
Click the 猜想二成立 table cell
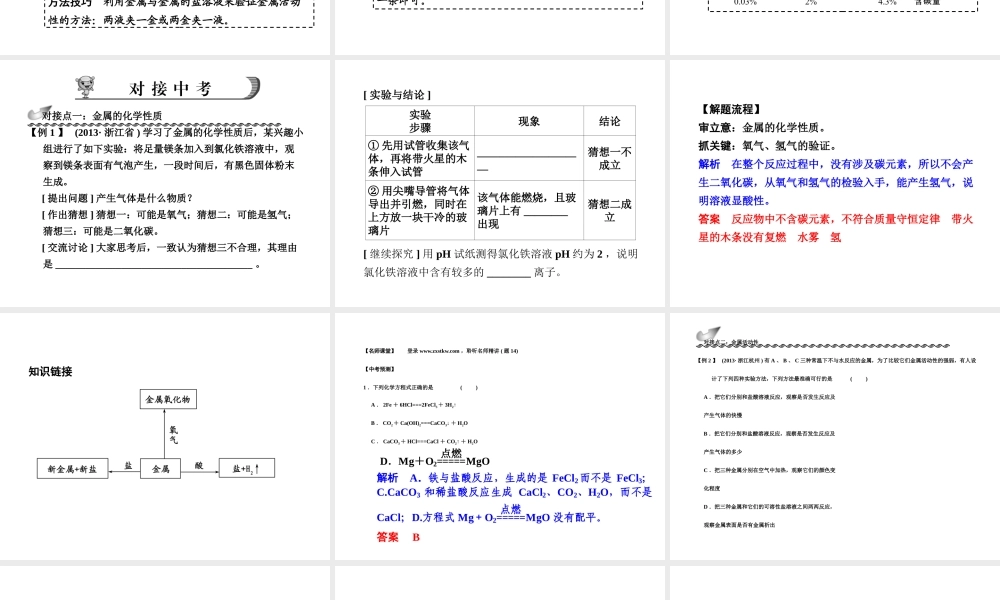609,210
